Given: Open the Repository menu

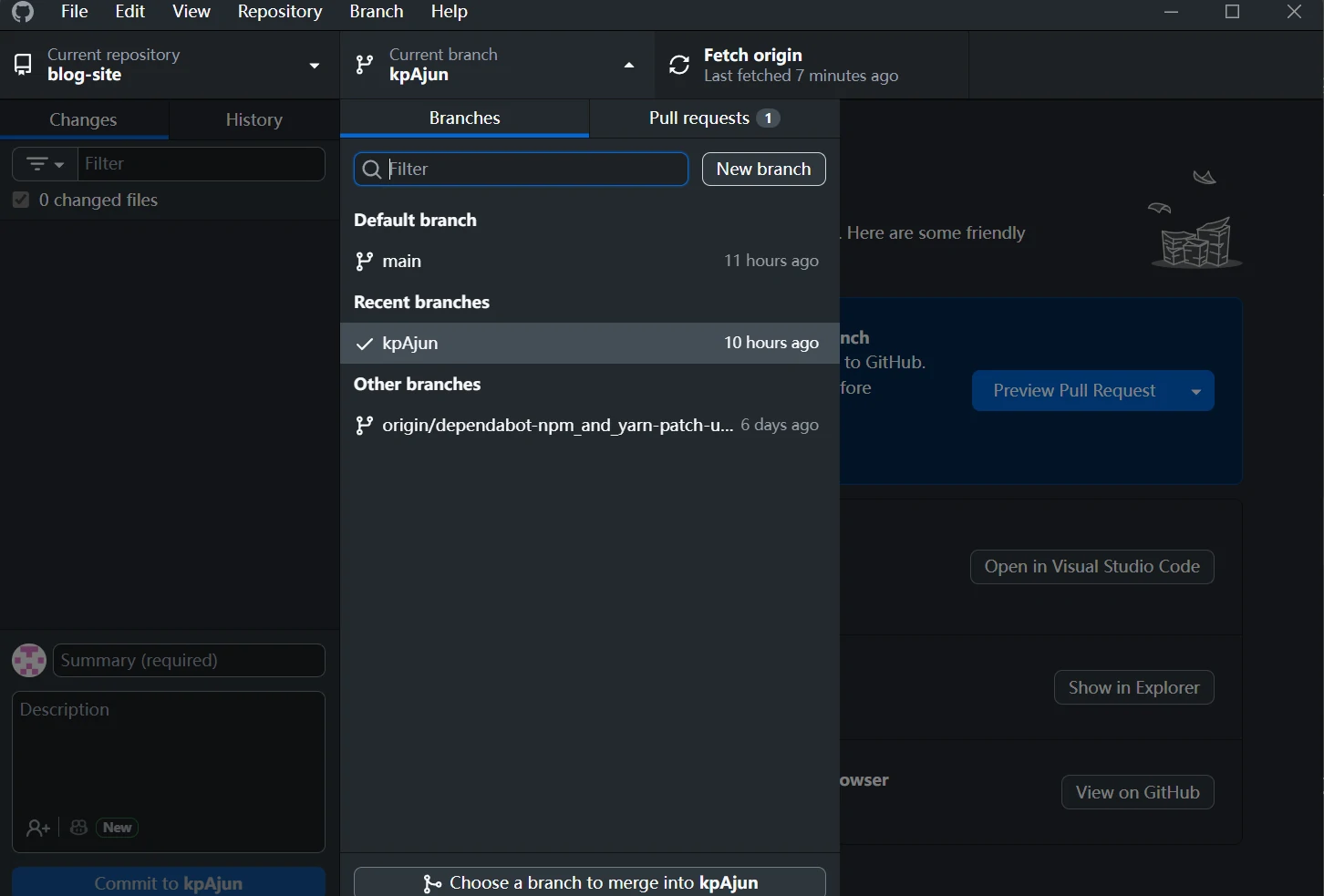Looking at the screenshot, I should point(280,12).
